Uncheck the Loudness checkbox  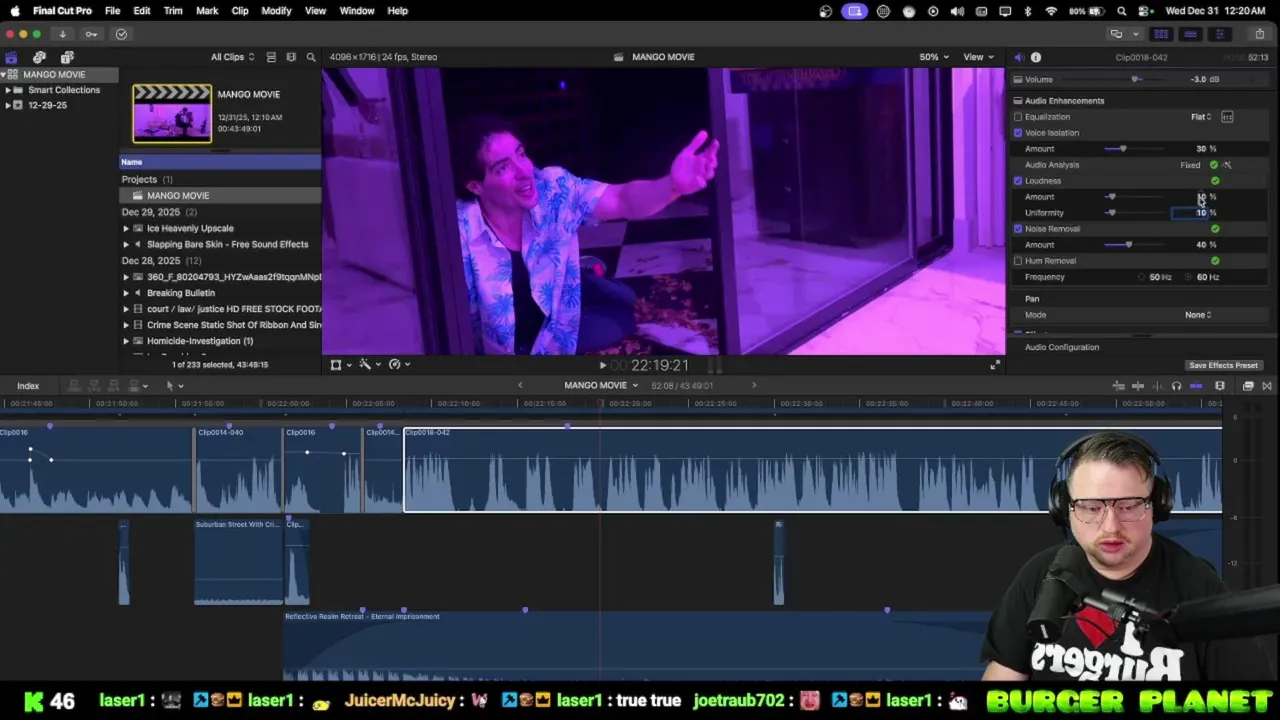[1018, 181]
